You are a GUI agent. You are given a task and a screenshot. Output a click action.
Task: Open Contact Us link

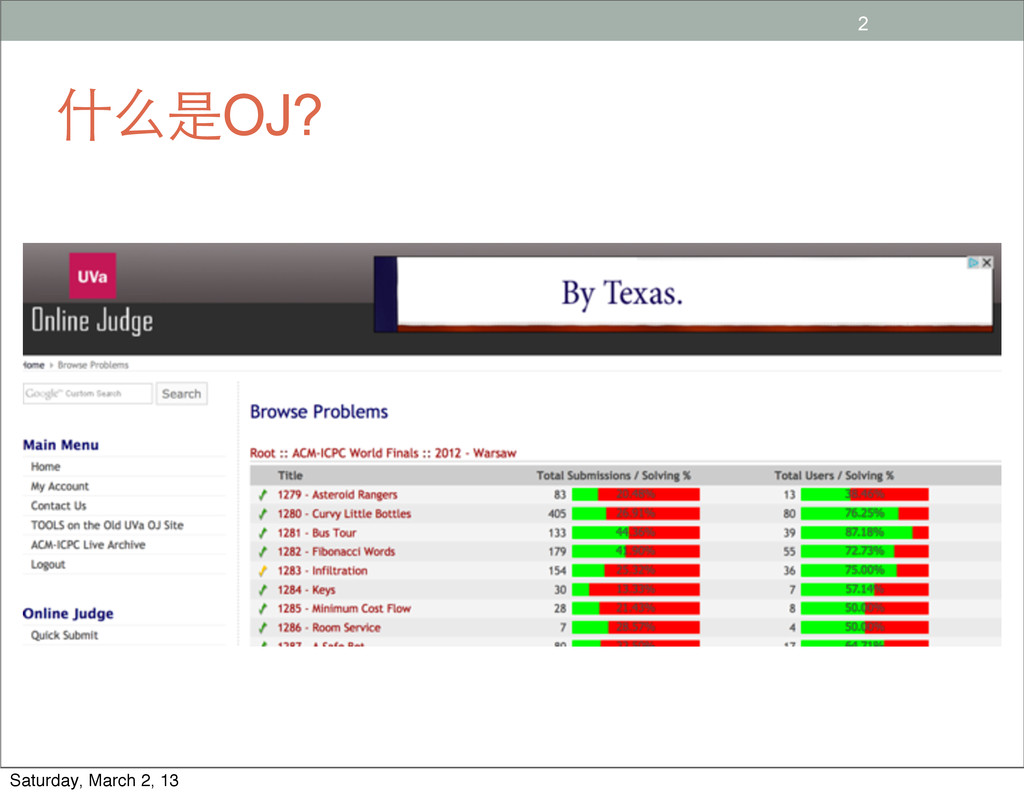[x=58, y=506]
